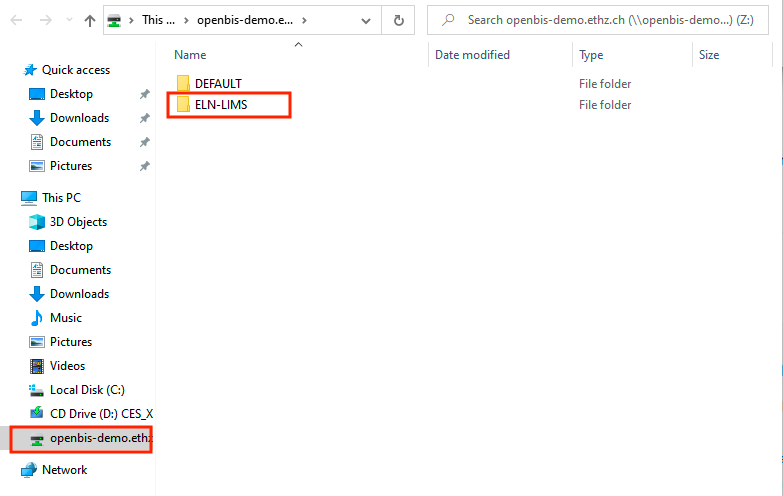Click the CD Drive (D:) disc icon
The width and height of the screenshot is (783, 496).
tap(37, 413)
